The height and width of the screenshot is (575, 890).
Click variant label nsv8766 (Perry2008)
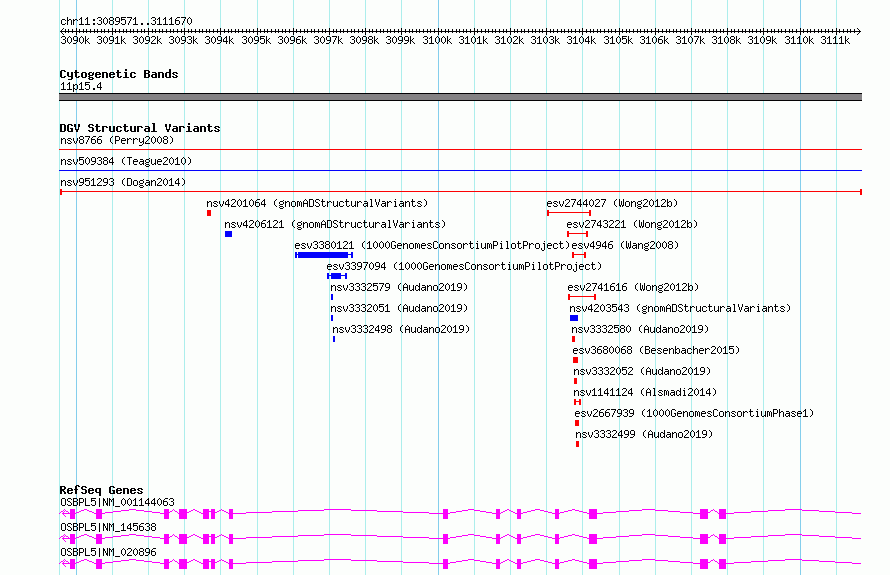pyautogui.click(x=117, y=140)
